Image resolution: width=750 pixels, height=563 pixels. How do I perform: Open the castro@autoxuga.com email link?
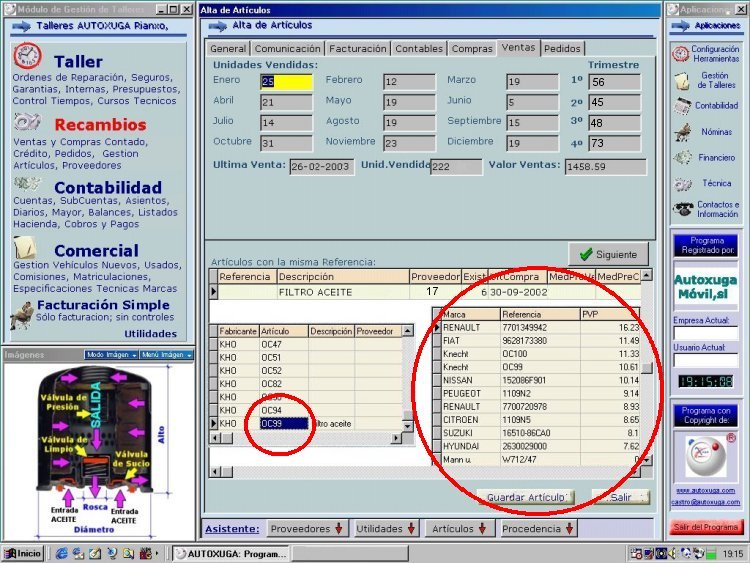tap(706, 502)
